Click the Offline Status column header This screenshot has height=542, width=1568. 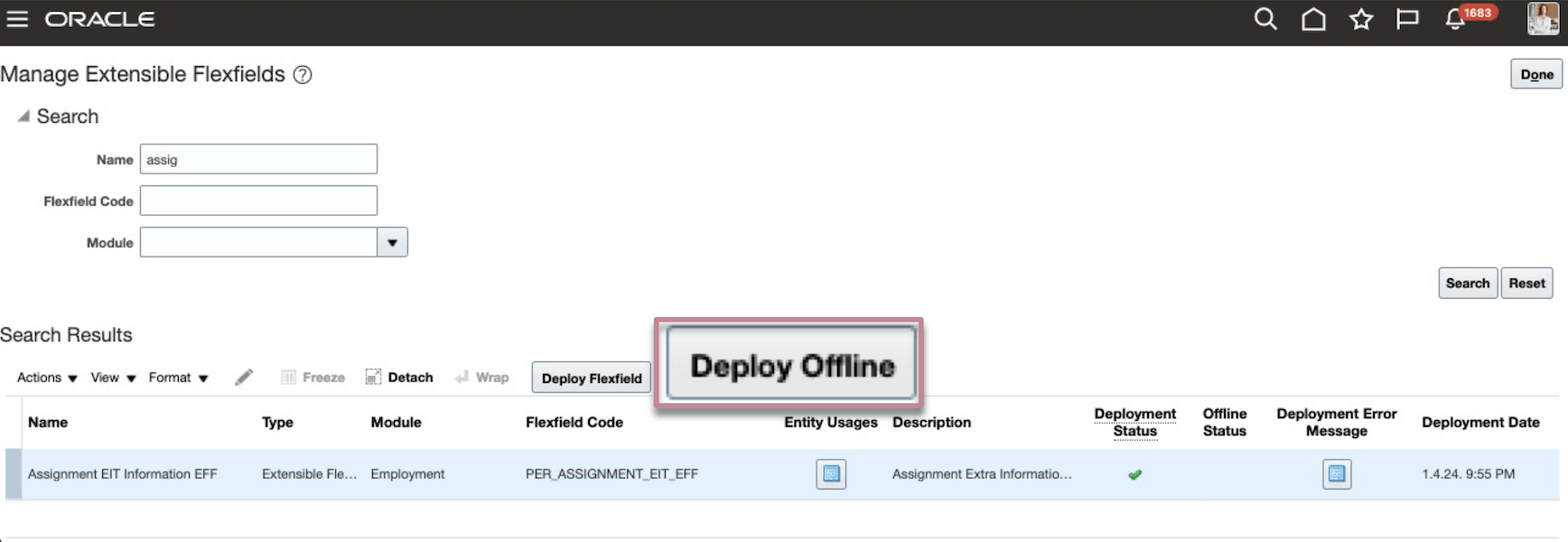tap(1224, 422)
